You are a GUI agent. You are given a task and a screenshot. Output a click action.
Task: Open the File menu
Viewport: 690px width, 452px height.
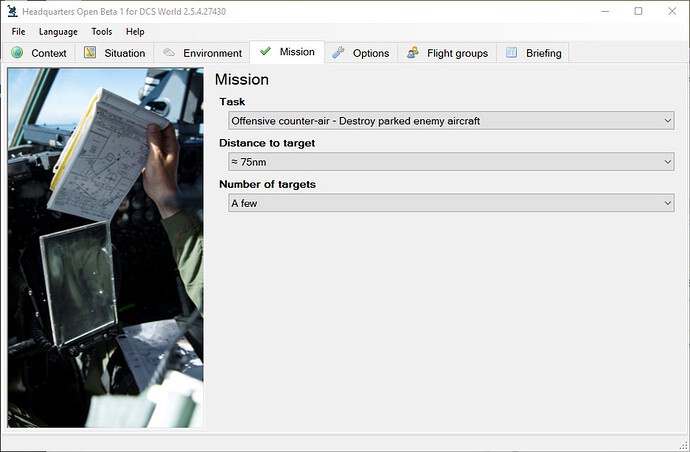pyautogui.click(x=19, y=32)
